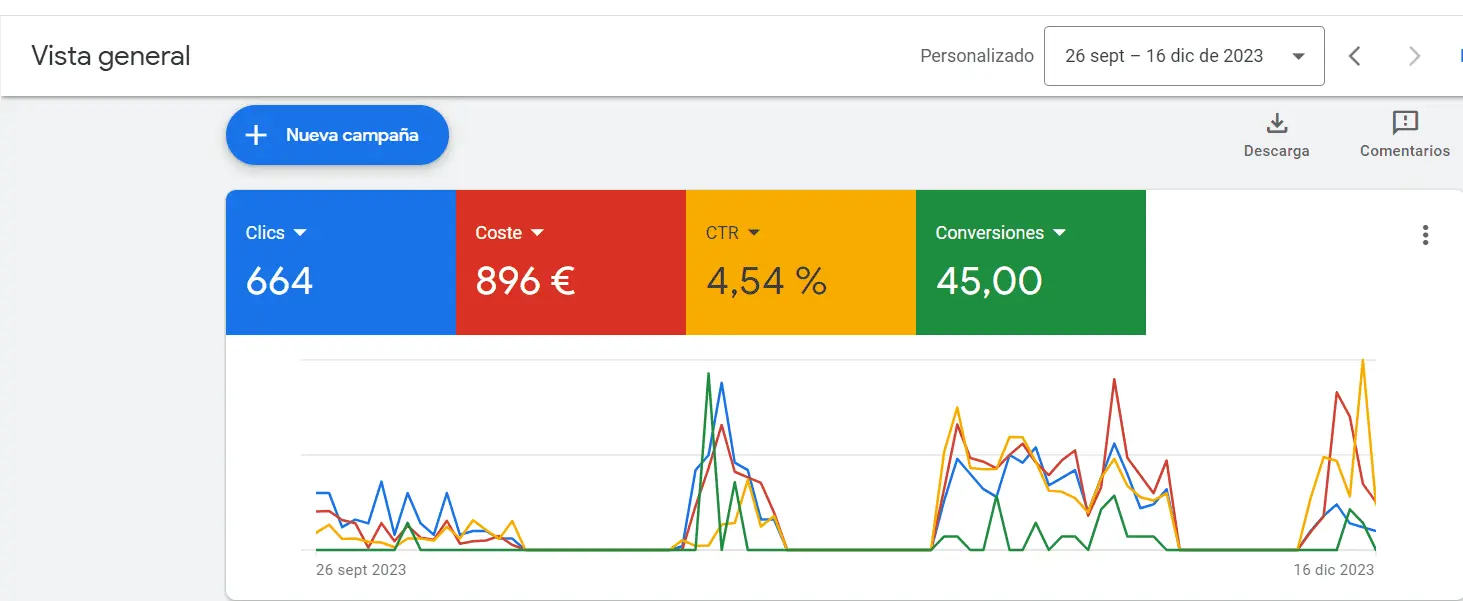Select the blue 664 clicks value

click(x=279, y=281)
